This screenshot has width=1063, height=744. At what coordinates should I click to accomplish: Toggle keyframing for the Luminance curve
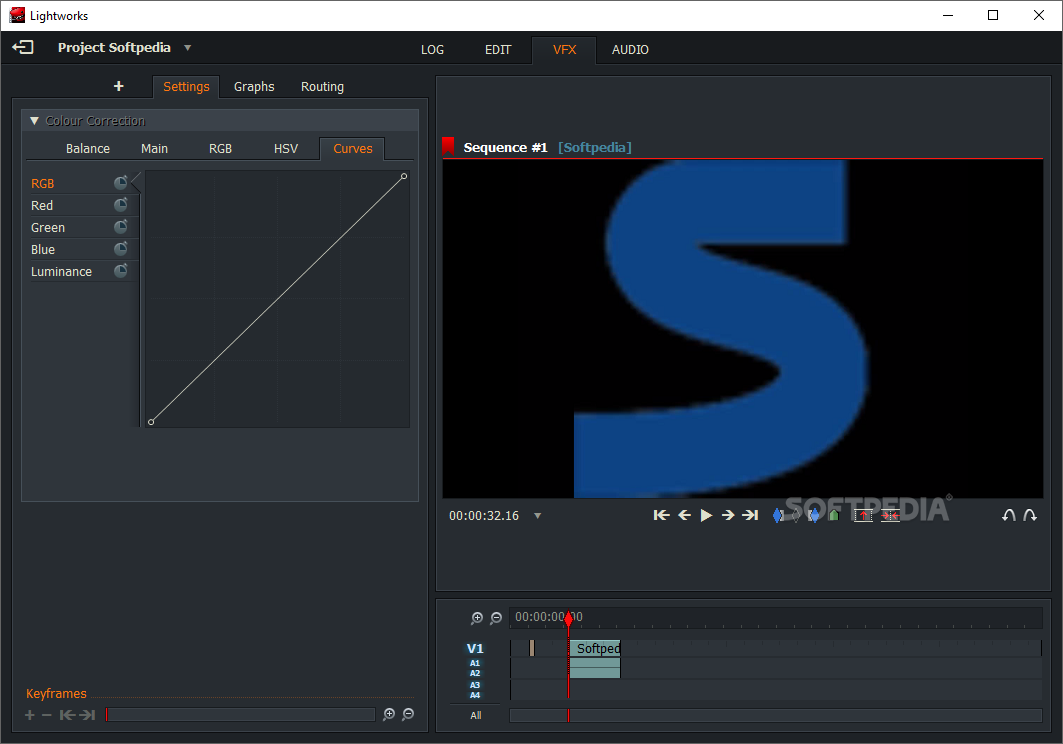(121, 271)
